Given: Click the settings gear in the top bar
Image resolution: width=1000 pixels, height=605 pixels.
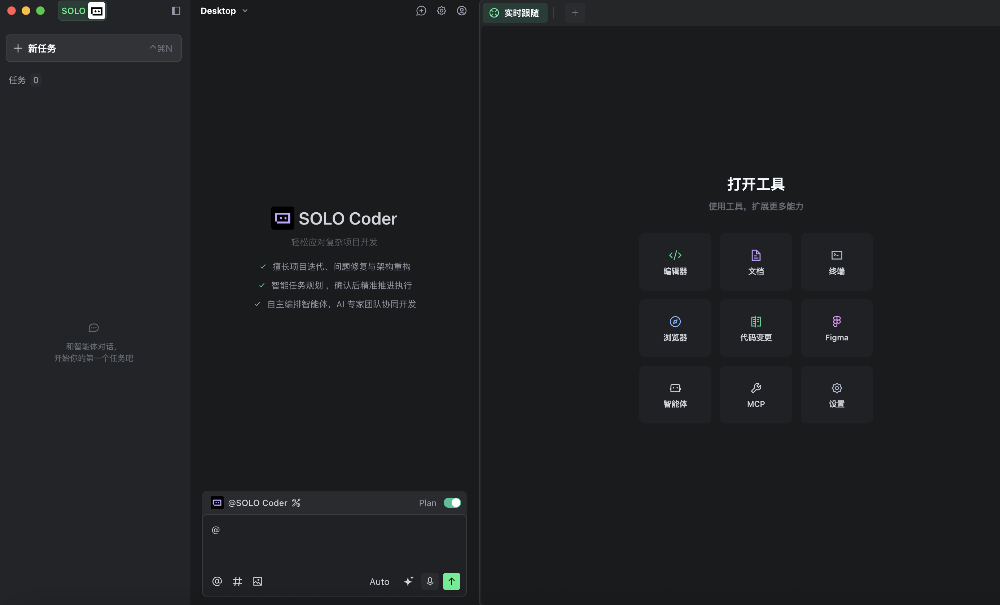Looking at the screenshot, I should 441,11.
